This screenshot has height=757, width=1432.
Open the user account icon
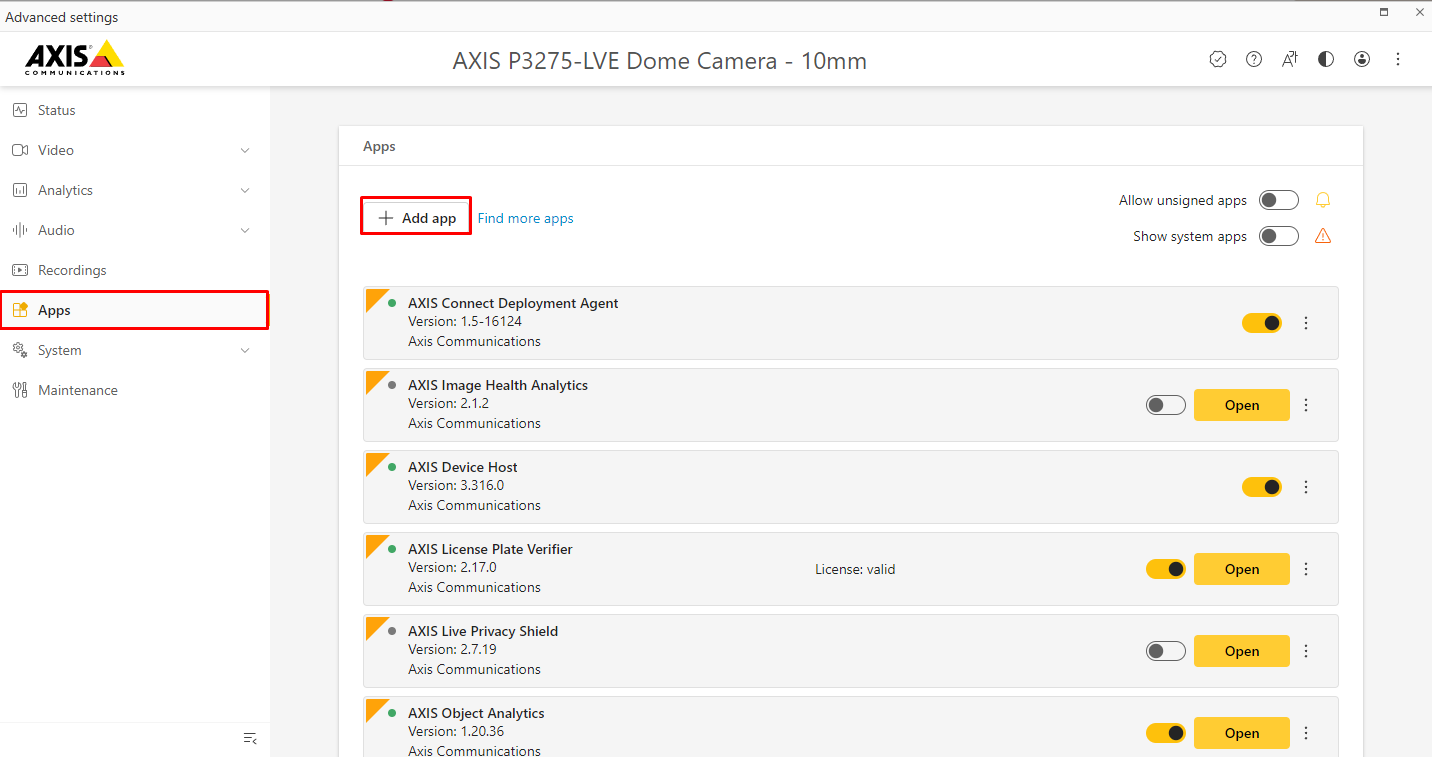1362,59
